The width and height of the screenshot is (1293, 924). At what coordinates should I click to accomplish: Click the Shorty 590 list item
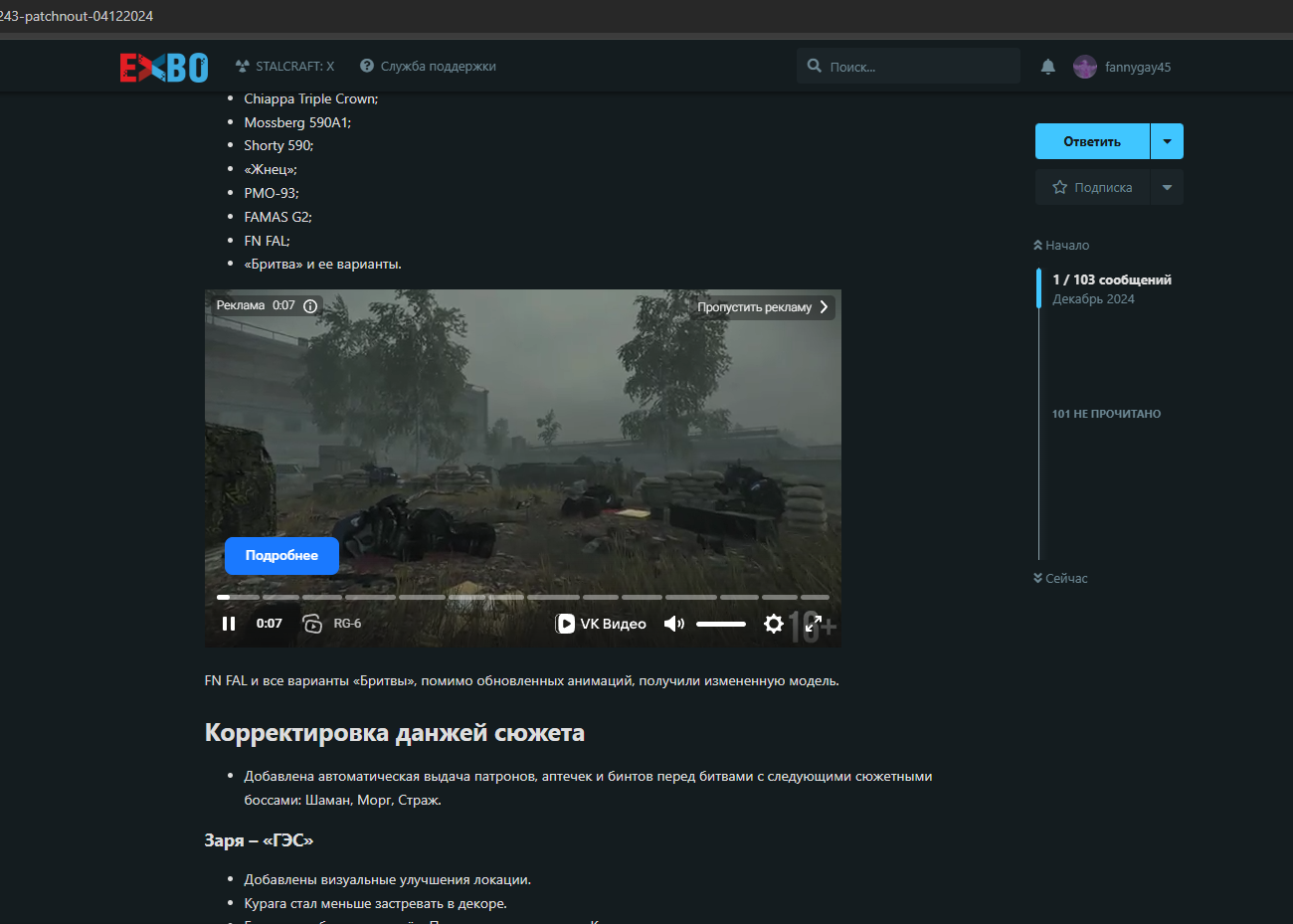click(278, 146)
